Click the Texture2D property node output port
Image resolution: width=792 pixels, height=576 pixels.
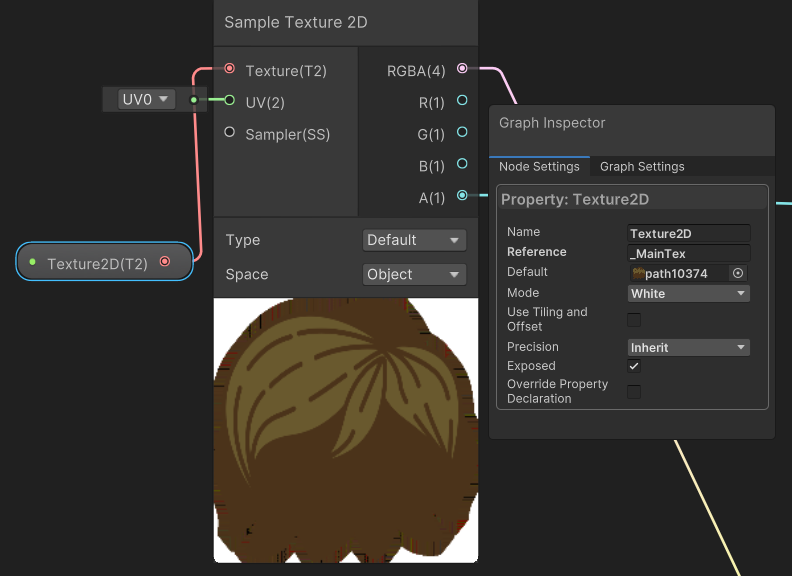tap(165, 262)
